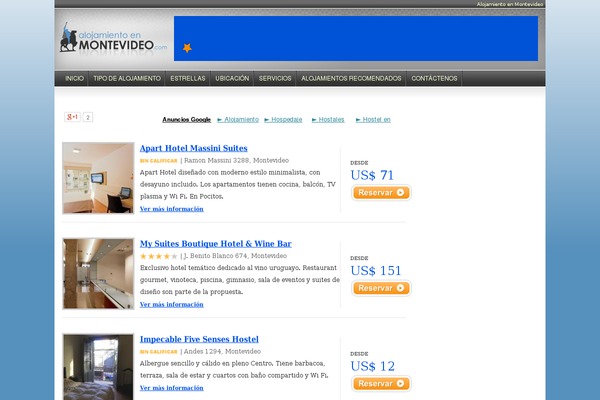Open the Impecable Five Senses Hostel photo

pos(98,367)
